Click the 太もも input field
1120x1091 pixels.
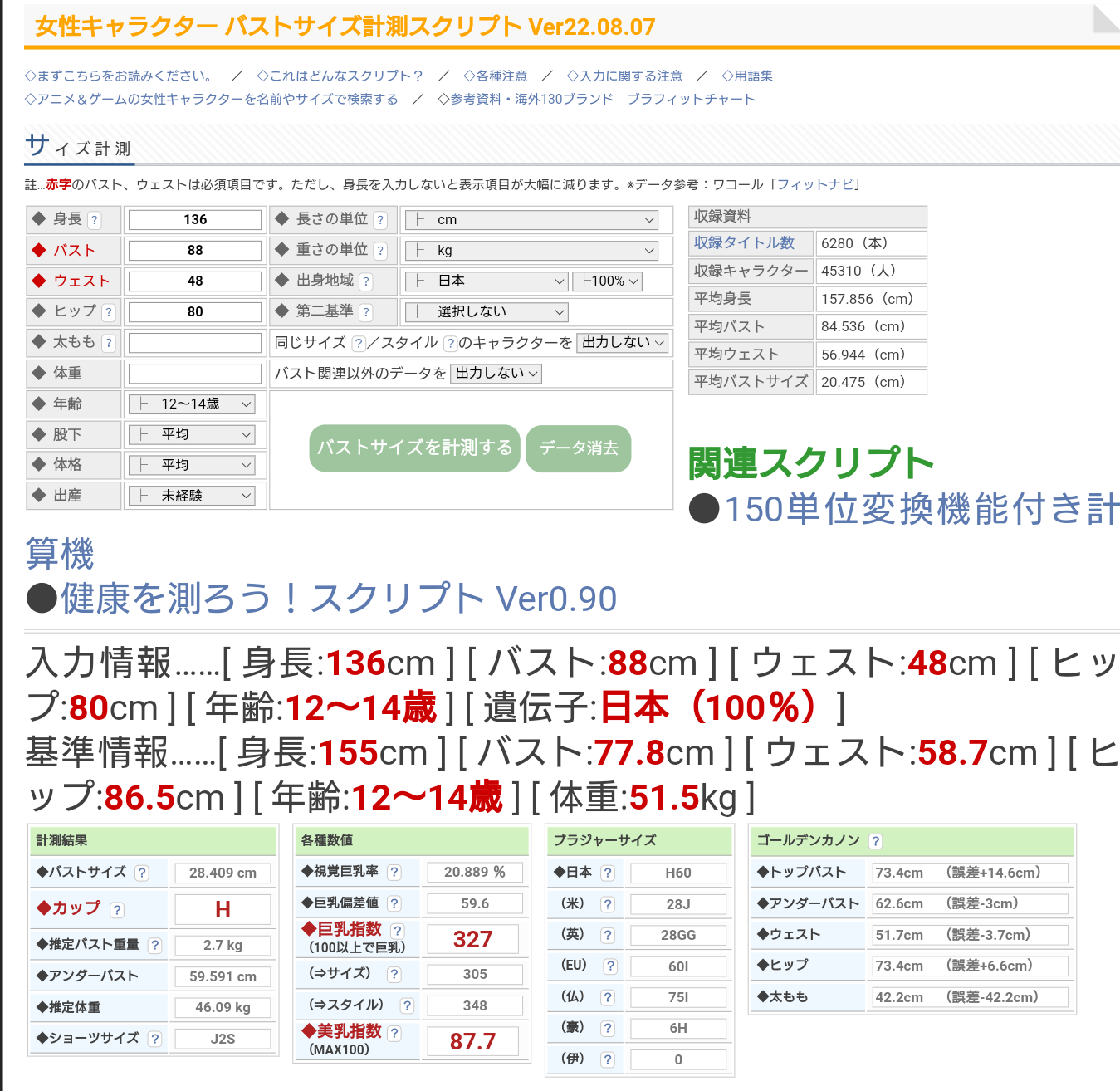coord(195,343)
